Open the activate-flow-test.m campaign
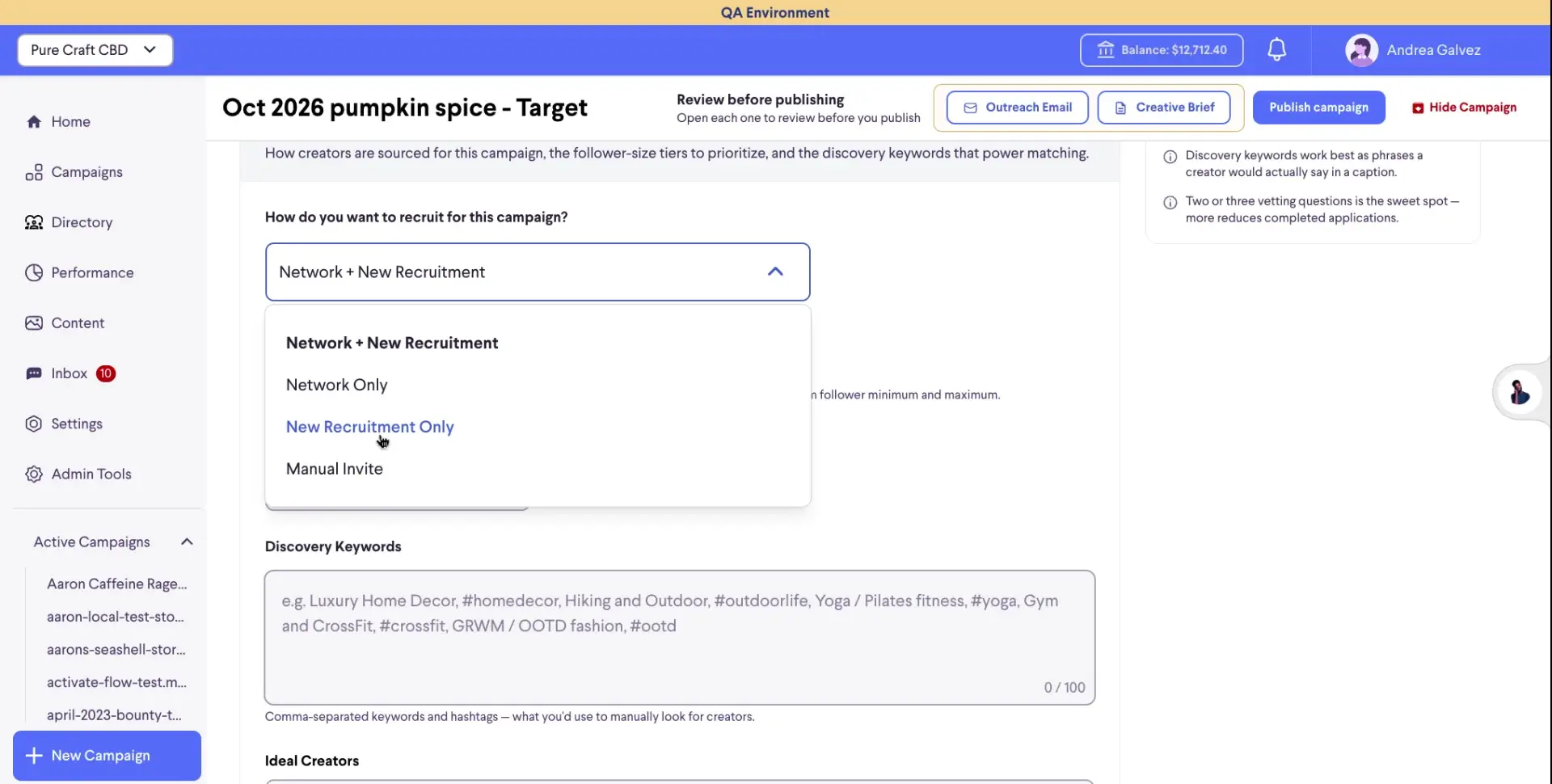 tap(117, 682)
